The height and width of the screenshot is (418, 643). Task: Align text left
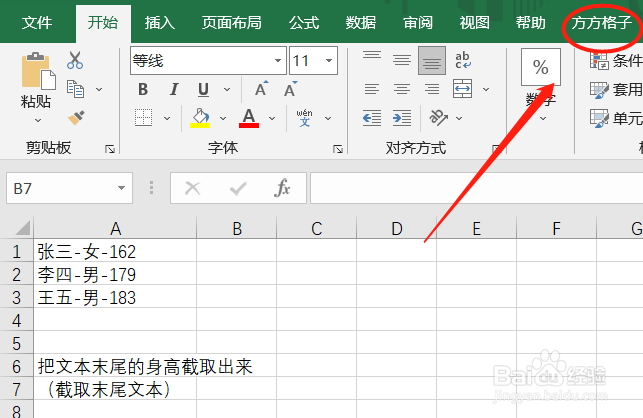click(x=372, y=89)
